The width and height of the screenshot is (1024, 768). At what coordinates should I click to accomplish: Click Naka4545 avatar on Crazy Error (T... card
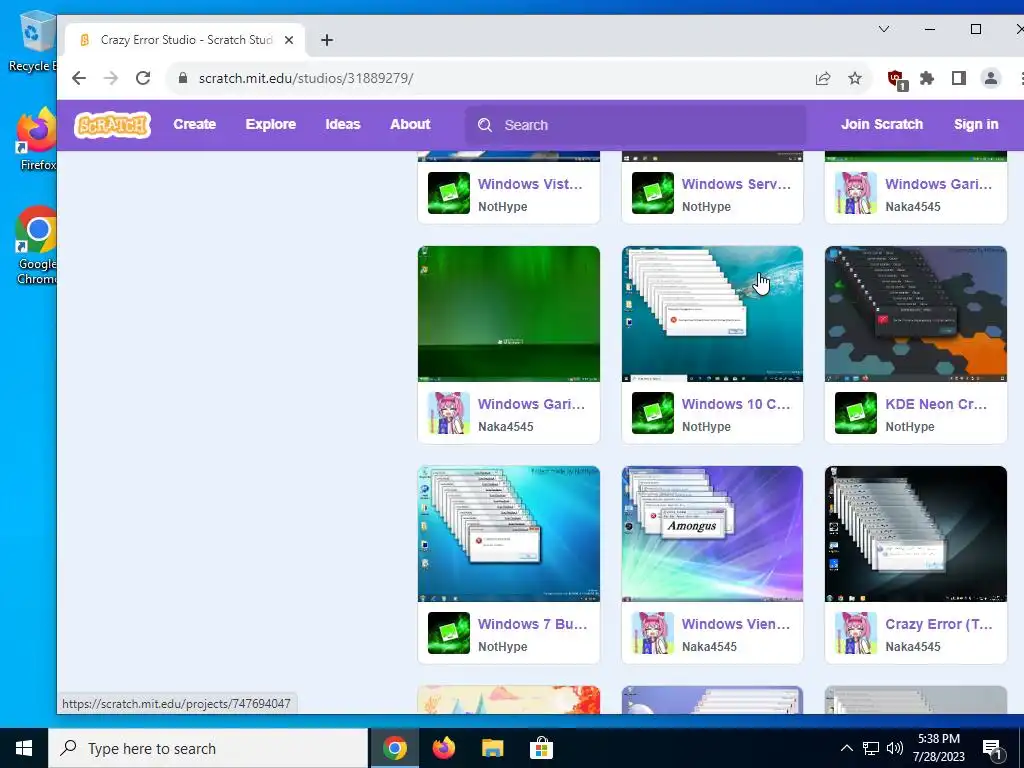(x=856, y=633)
